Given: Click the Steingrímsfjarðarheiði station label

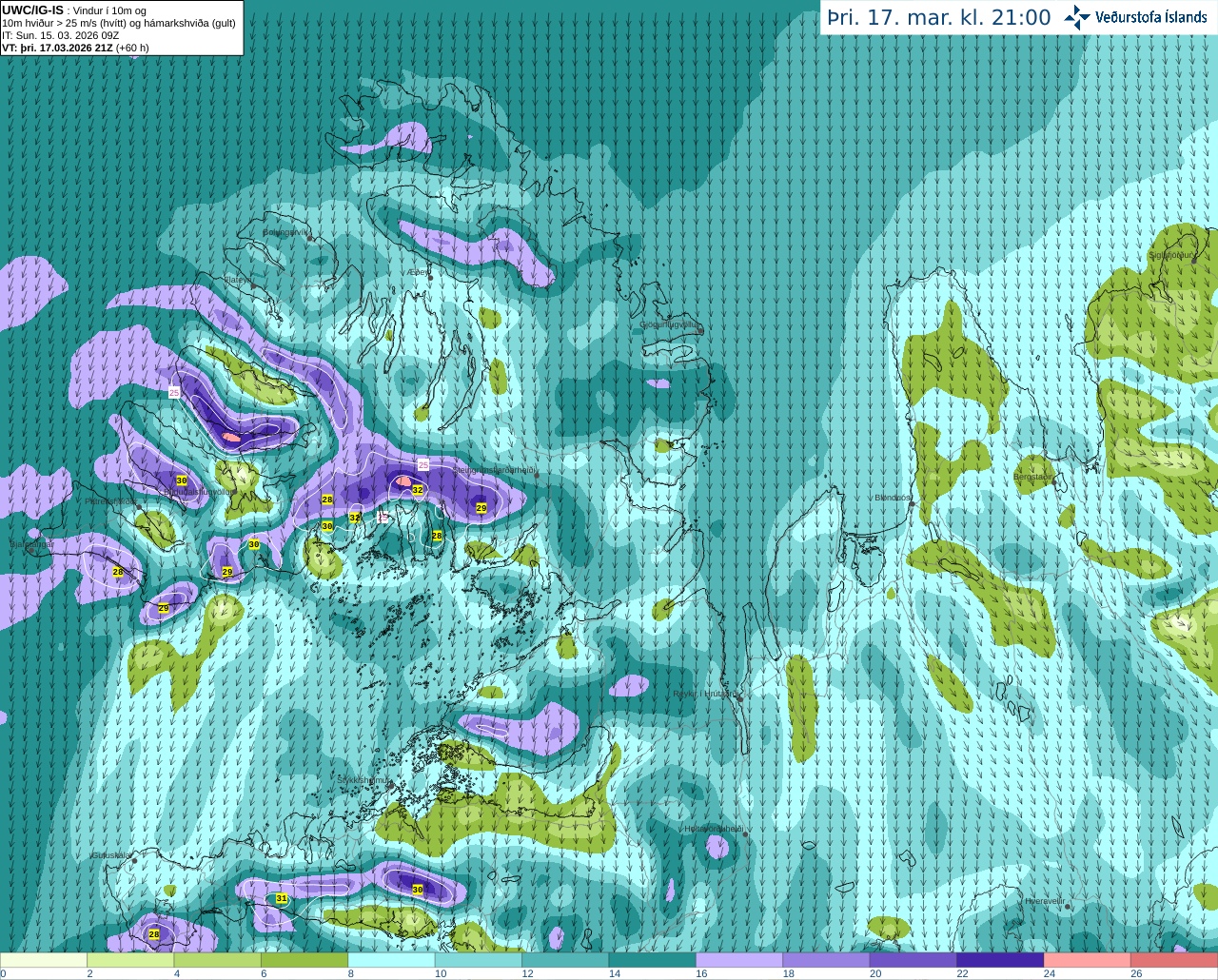Looking at the screenshot, I should point(493,470).
